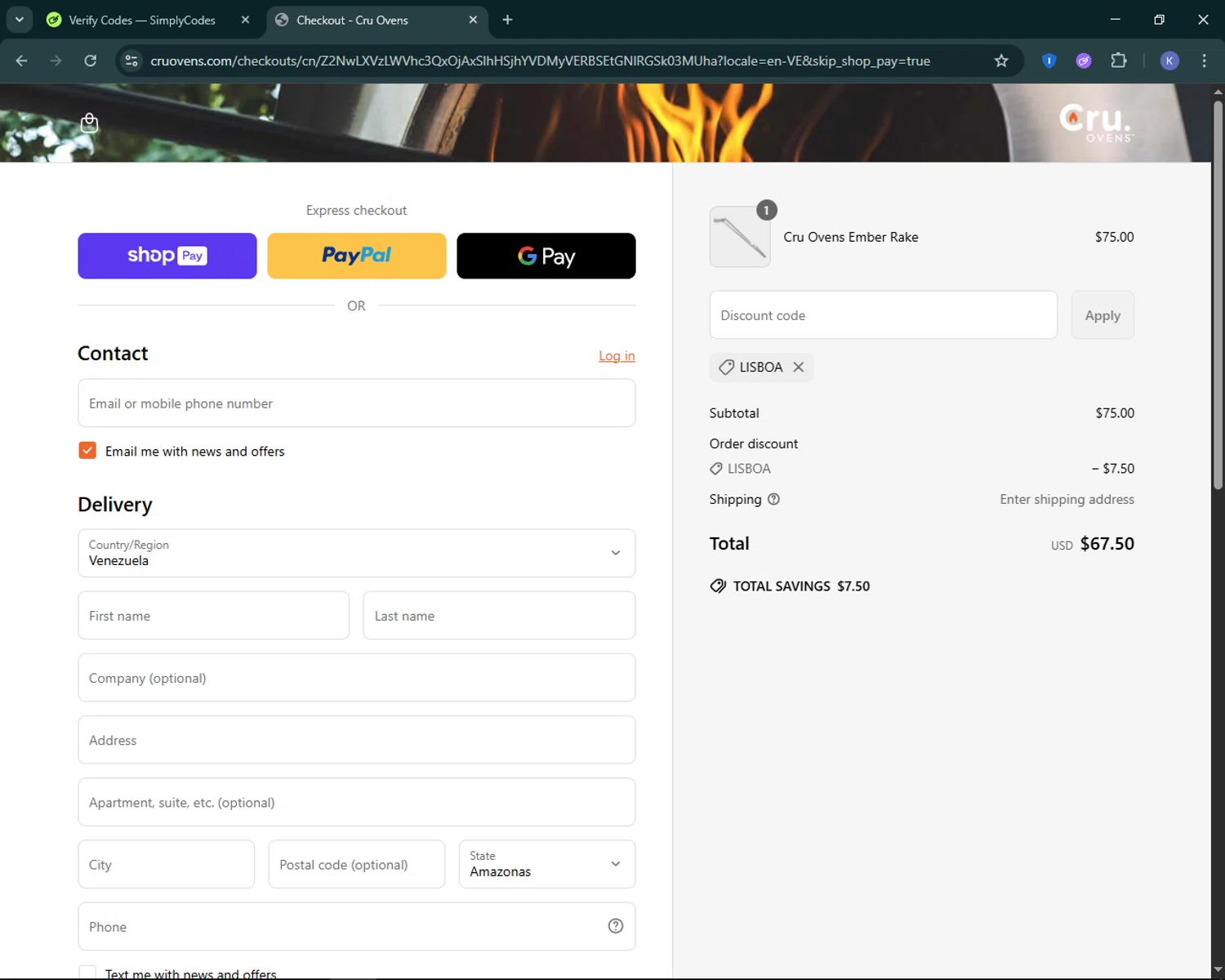Screen dimensions: 1225x980
Task: Close the Checkout Cru Ovens tab
Action: [x=473, y=20]
